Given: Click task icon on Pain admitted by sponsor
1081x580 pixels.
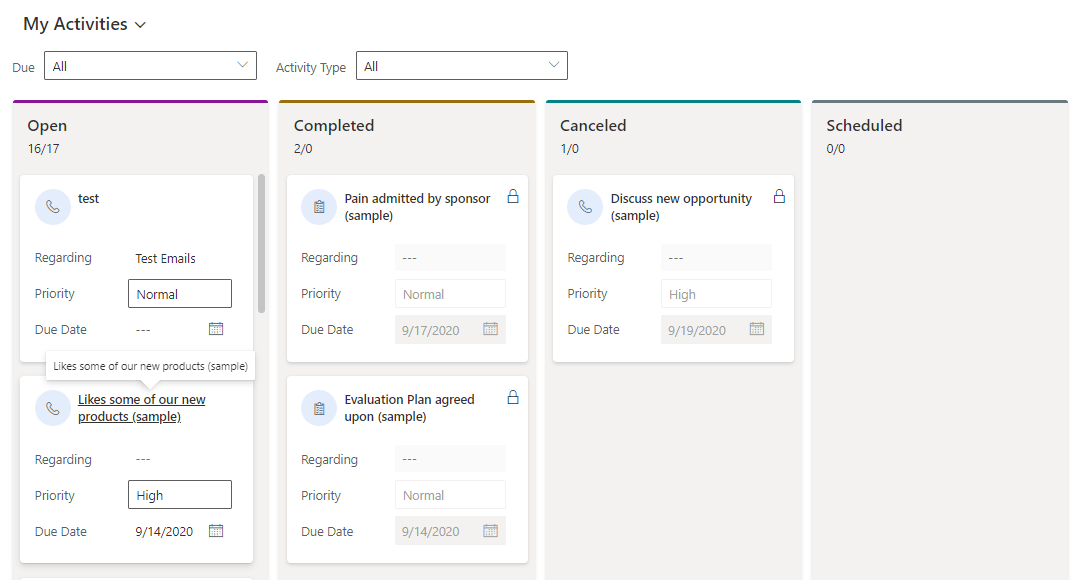Looking at the screenshot, I should (x=319, y=206).
